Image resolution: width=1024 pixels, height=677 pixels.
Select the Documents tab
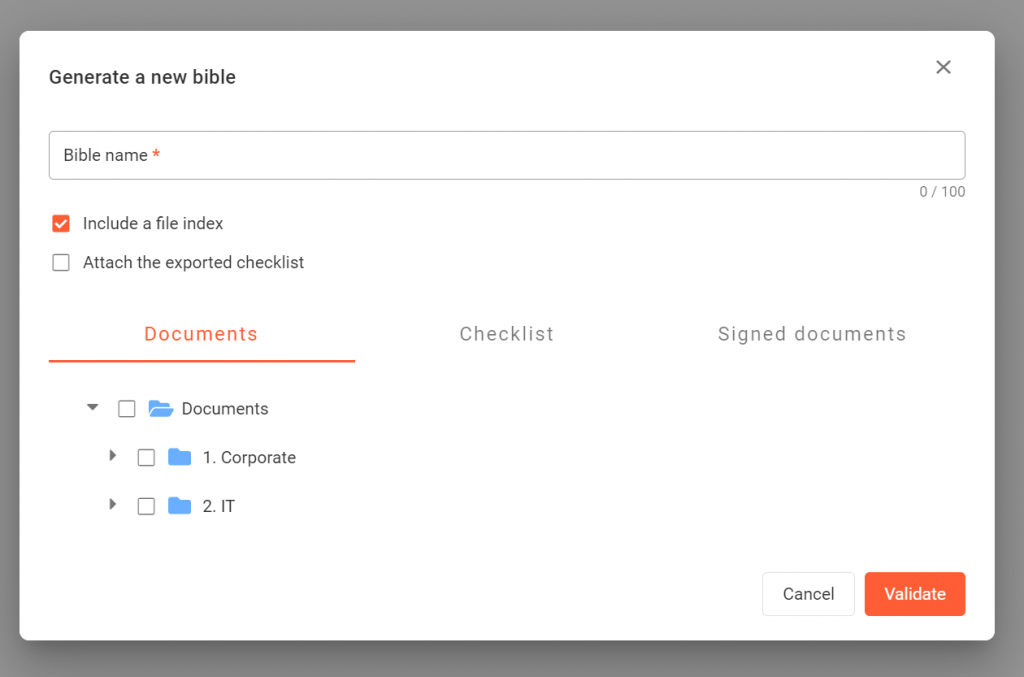[201, 334]
